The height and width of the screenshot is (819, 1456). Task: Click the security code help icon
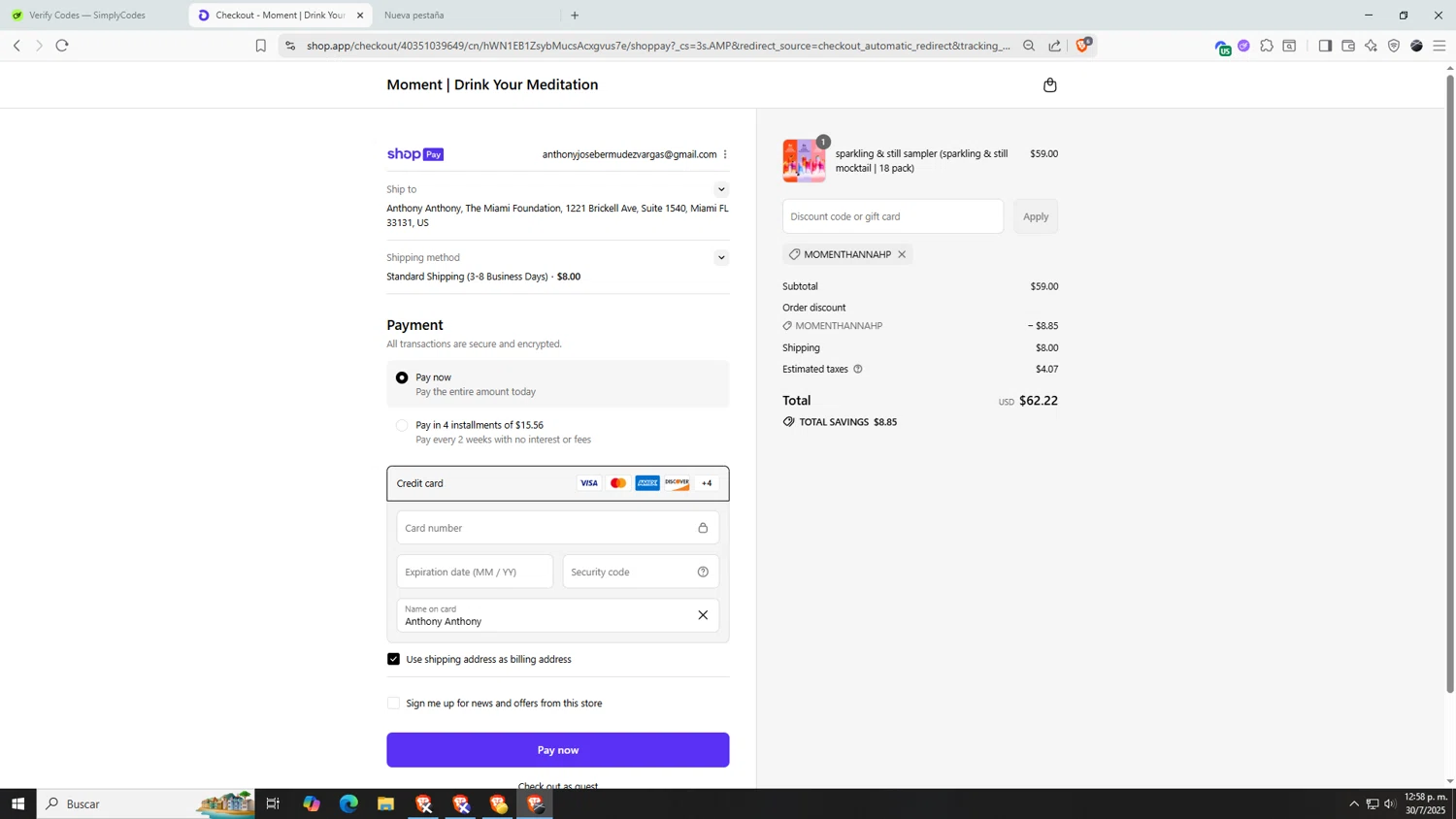pyautogui.click(x=703, y=572)
